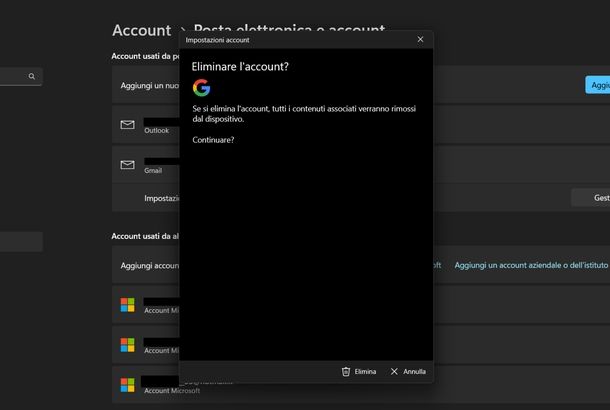Screen dimensions: 610x410
Task: Click the X icon beside Annulla
Action: tap(394, 372)
